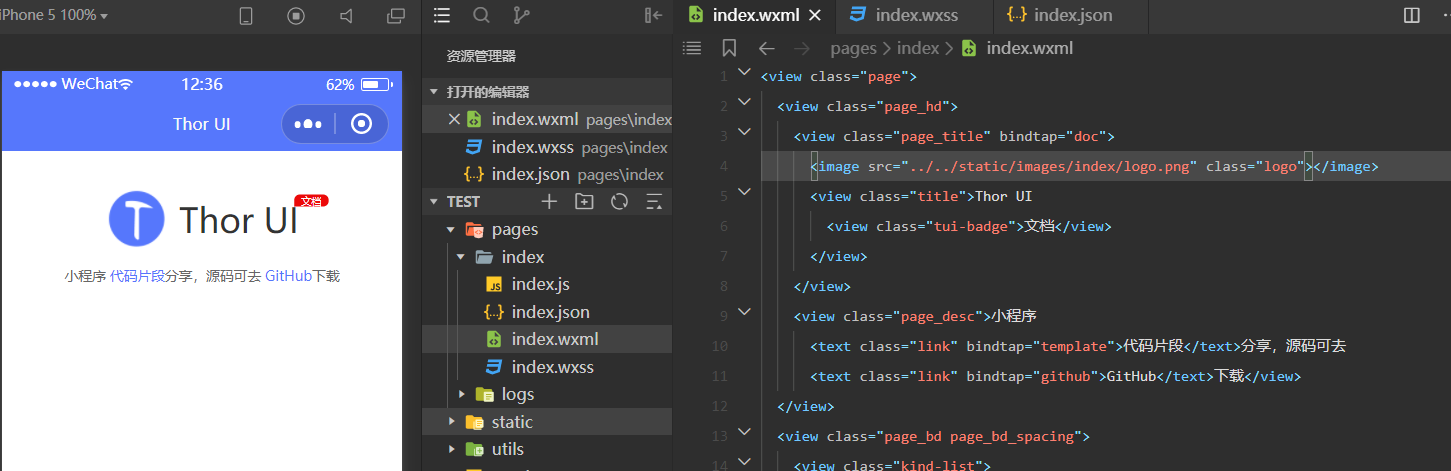Viewport: 1451px width, 471px height.
Task: Fold code at line 1
Action: point(743,72)
